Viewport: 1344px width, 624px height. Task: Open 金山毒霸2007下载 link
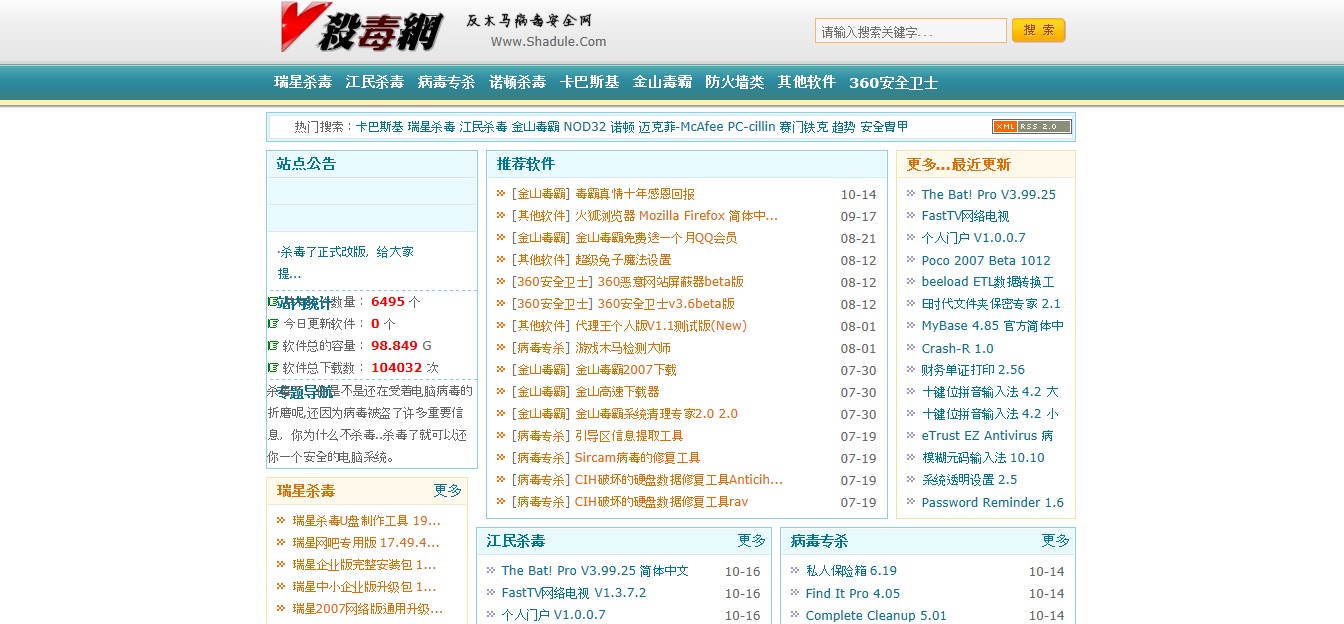[626, 370]
